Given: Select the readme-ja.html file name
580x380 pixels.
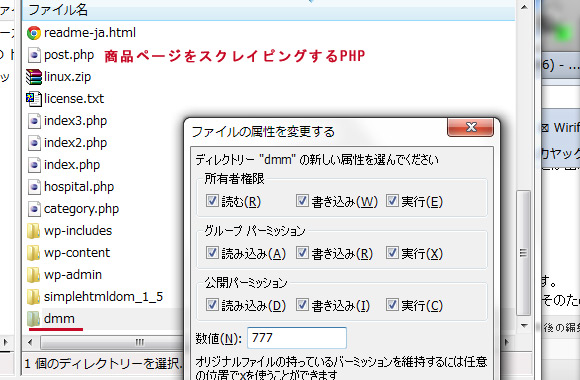Looking at the screenshot, I should pos(90,33).
